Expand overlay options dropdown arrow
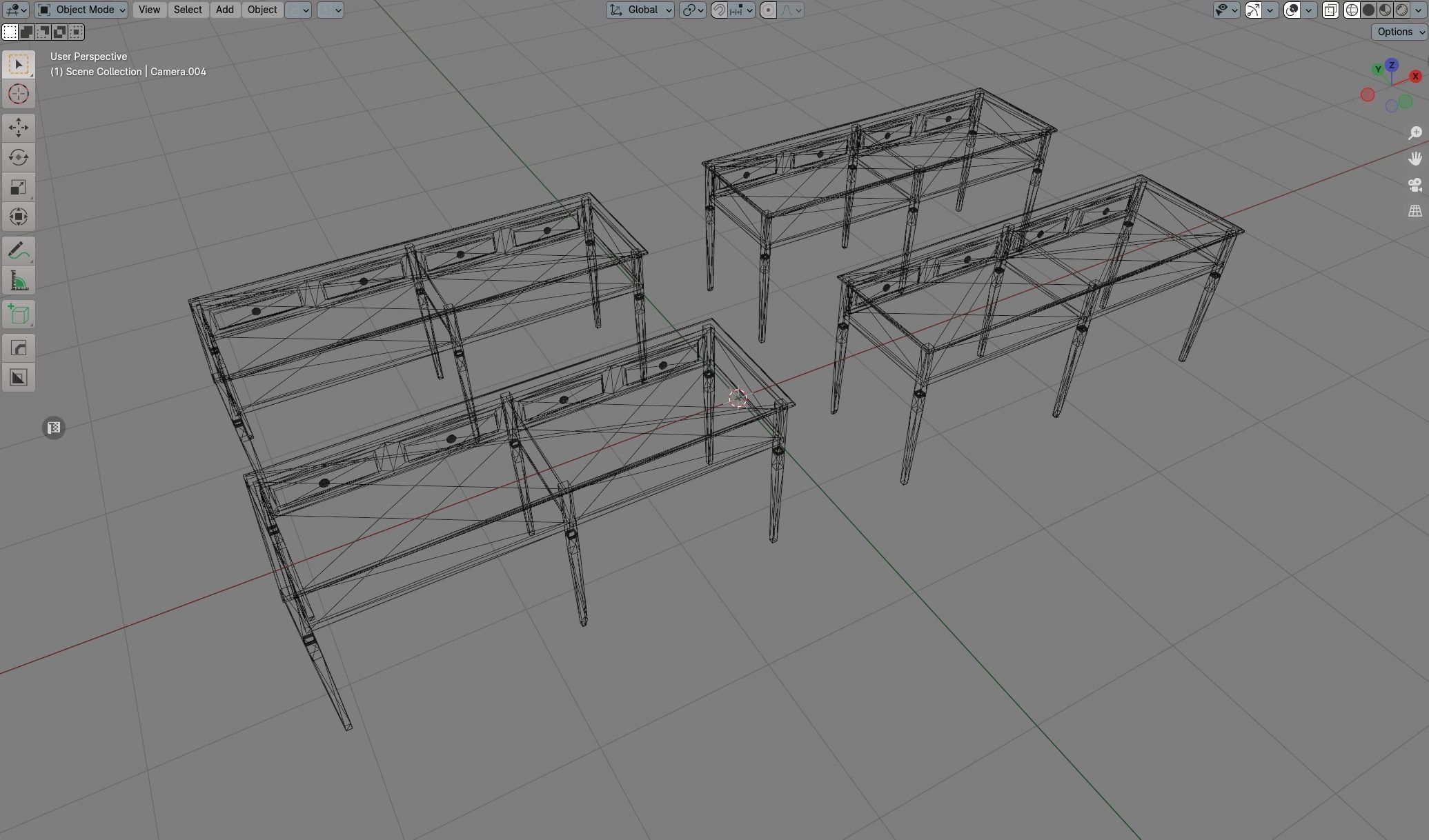 [1309, 10]
